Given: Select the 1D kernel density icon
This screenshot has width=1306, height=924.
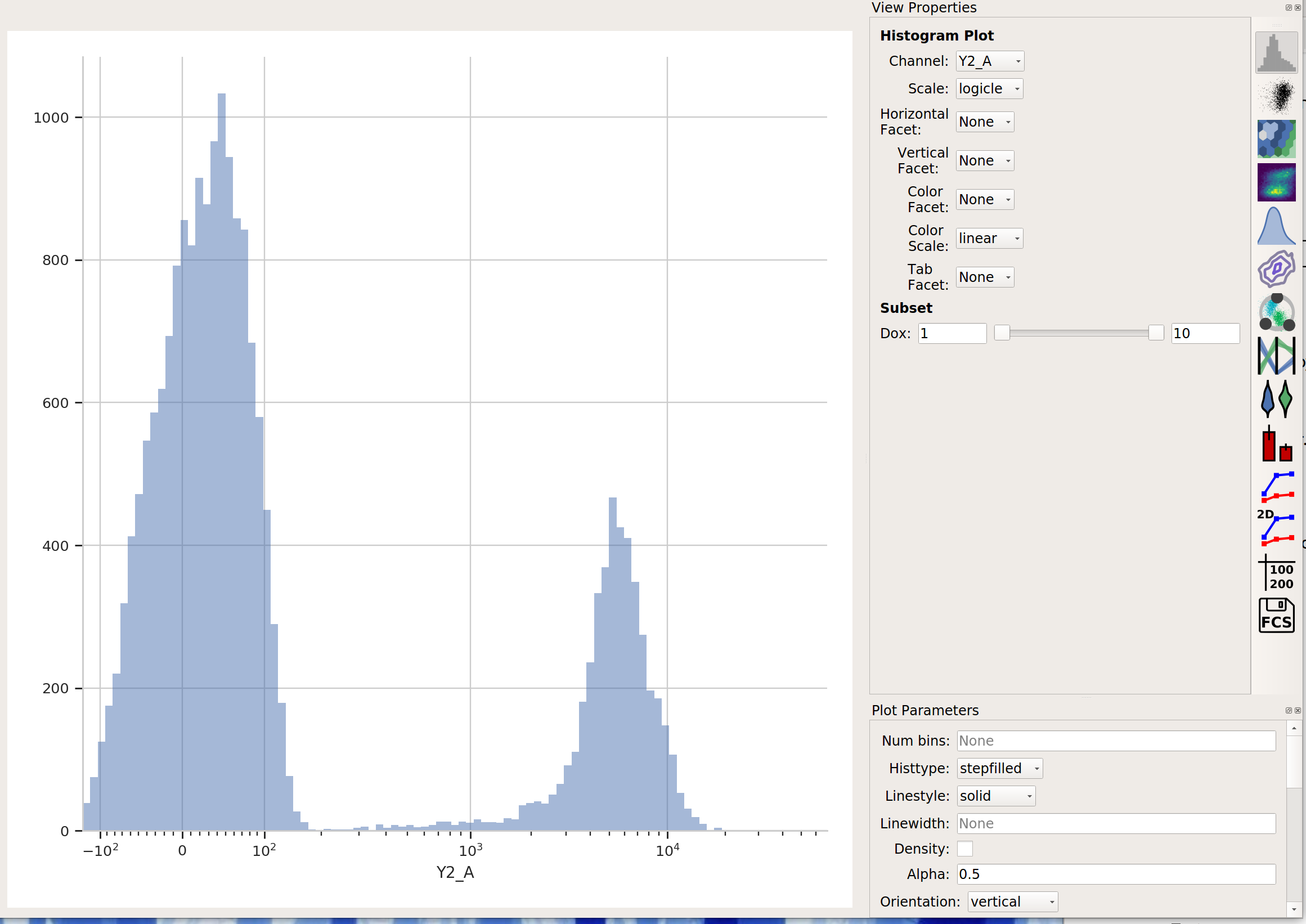Looking at the screenshot, I should pyautogui.click(x=1276, y=226).
